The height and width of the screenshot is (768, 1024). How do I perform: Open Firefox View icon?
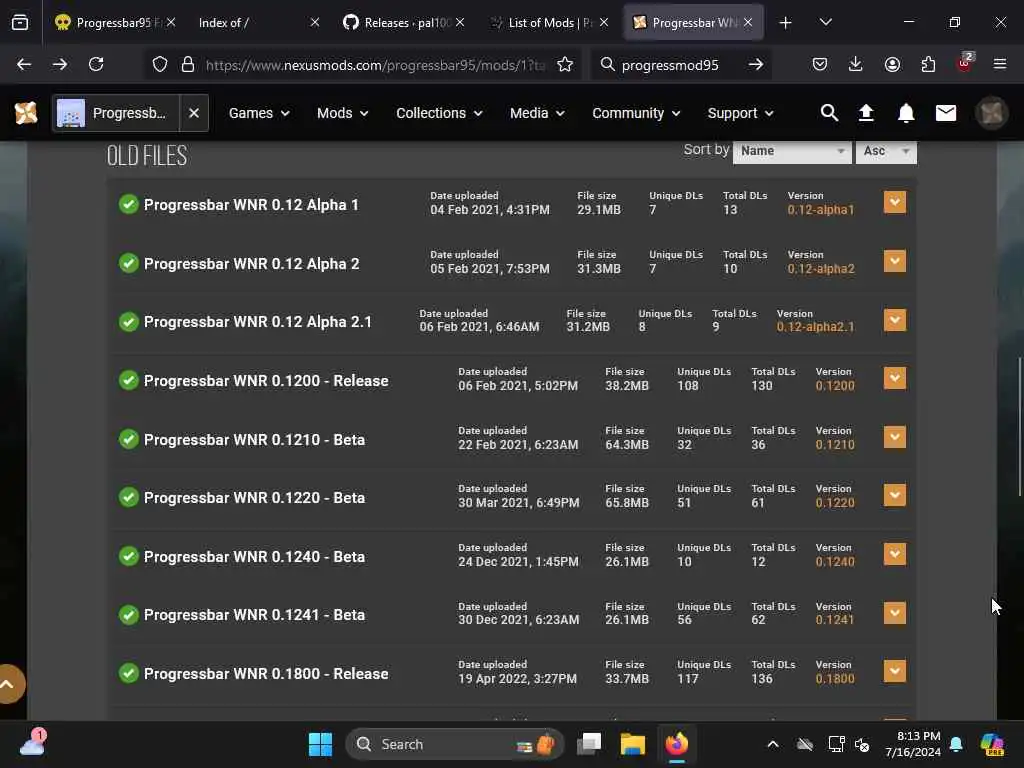[20, 23]
